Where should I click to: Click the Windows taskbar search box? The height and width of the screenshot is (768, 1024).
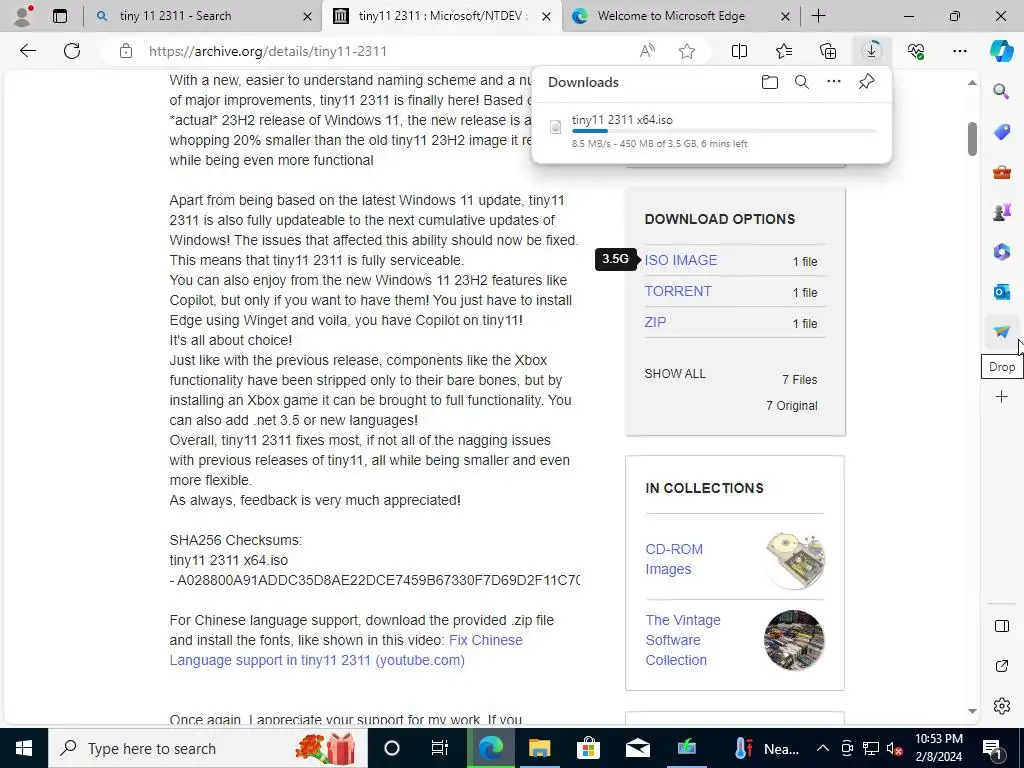208,748
